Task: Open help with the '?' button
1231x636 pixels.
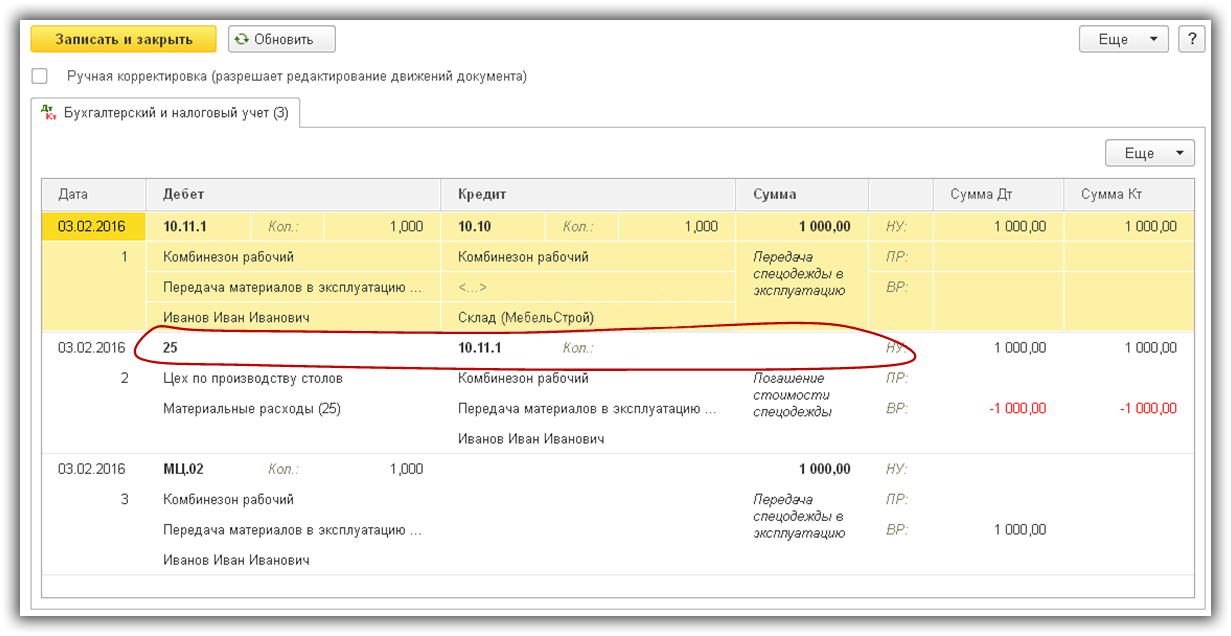Action: point(1191,39)
